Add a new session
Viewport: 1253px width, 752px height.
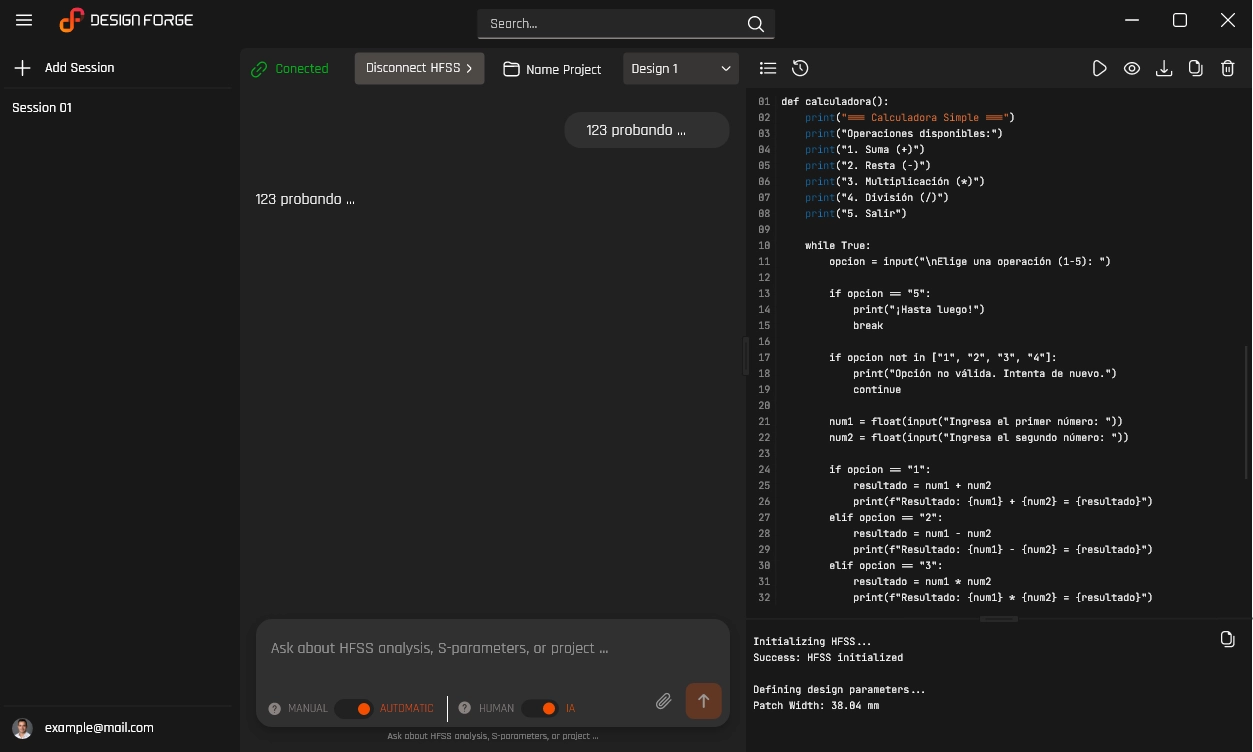pos(64,68)
